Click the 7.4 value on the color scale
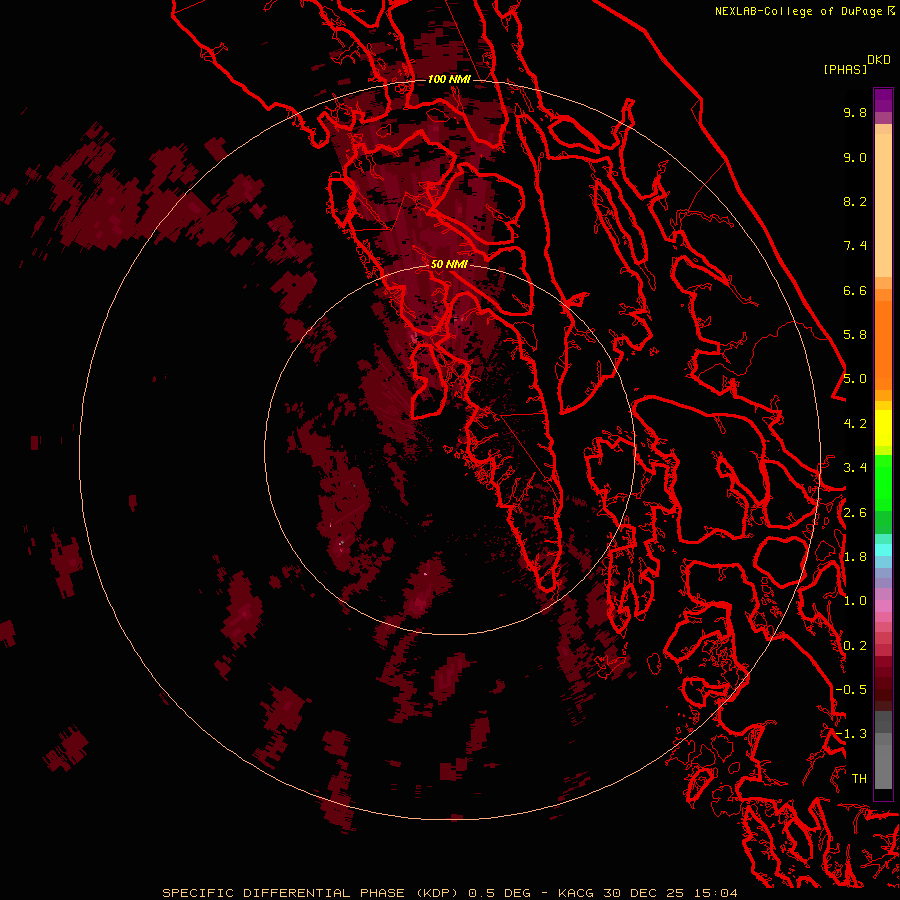Image resolution: width=900 pixels, height=900 pixels. click(x=855, y=246)
